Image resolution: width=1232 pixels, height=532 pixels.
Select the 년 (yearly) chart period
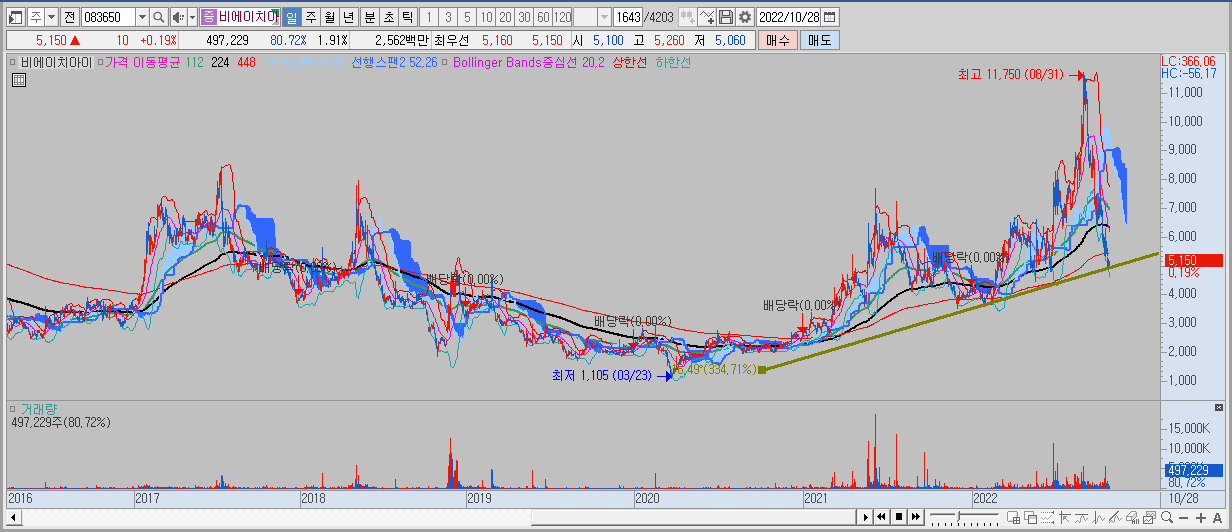(348, 17)
